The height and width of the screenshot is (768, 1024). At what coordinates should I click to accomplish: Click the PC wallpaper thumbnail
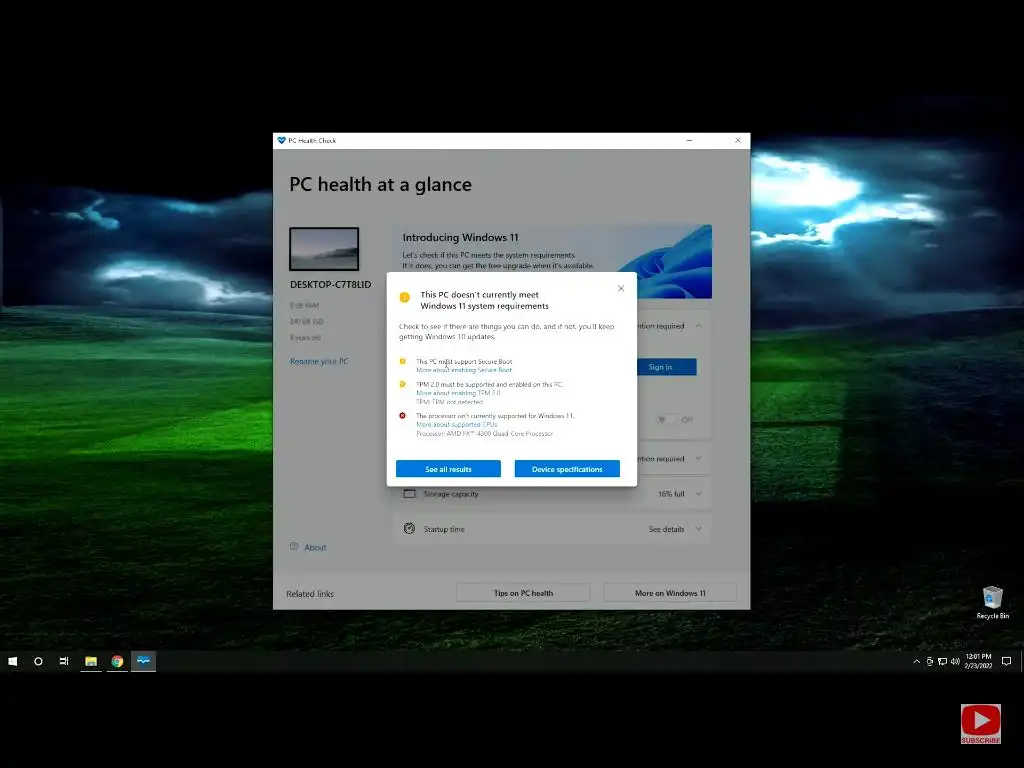click(x=324, y=249)
